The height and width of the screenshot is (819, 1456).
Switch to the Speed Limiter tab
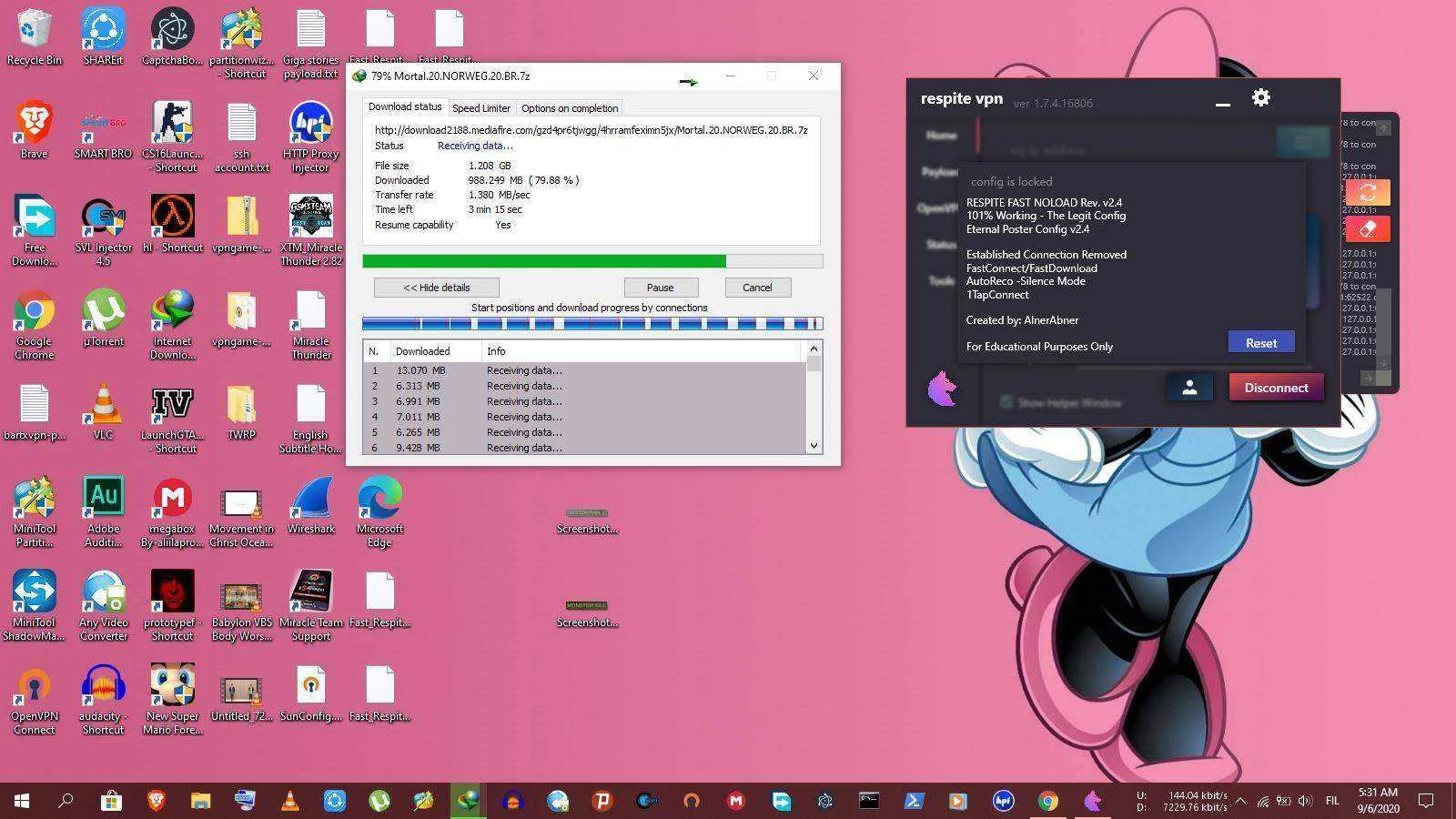(x=481, y=108)
